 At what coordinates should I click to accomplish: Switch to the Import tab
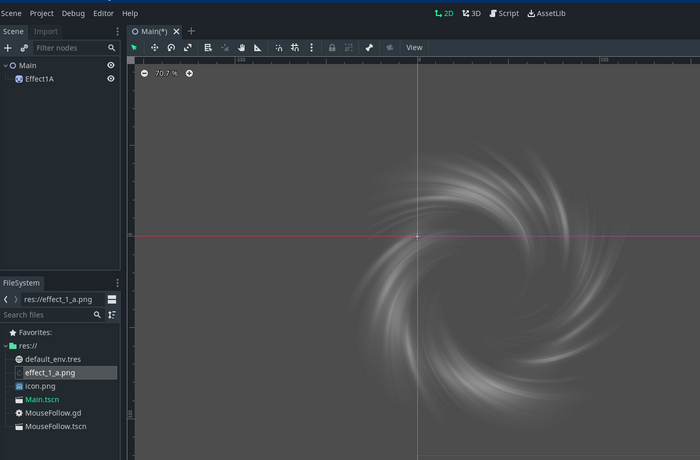(46, 31)
